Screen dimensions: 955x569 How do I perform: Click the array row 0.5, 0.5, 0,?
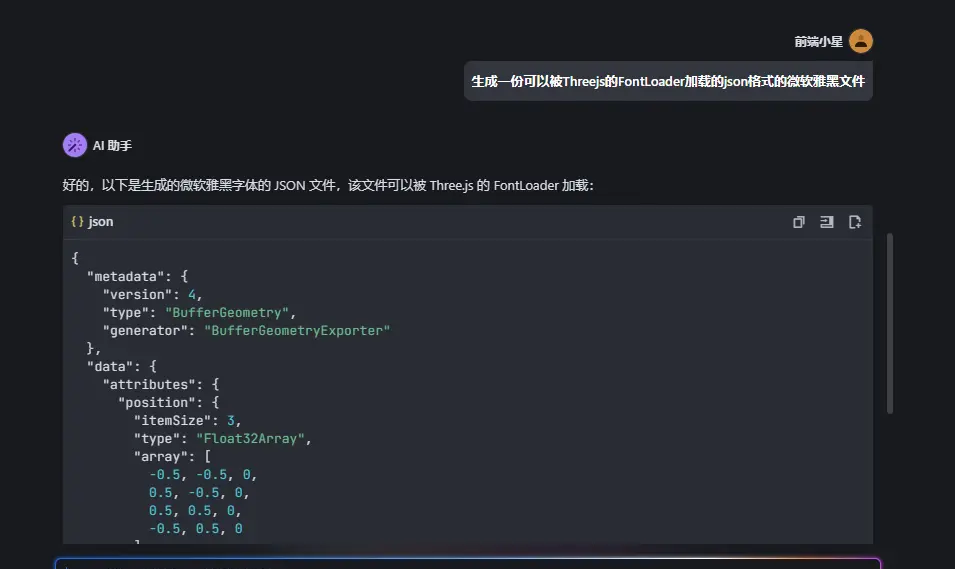point(196,511)
